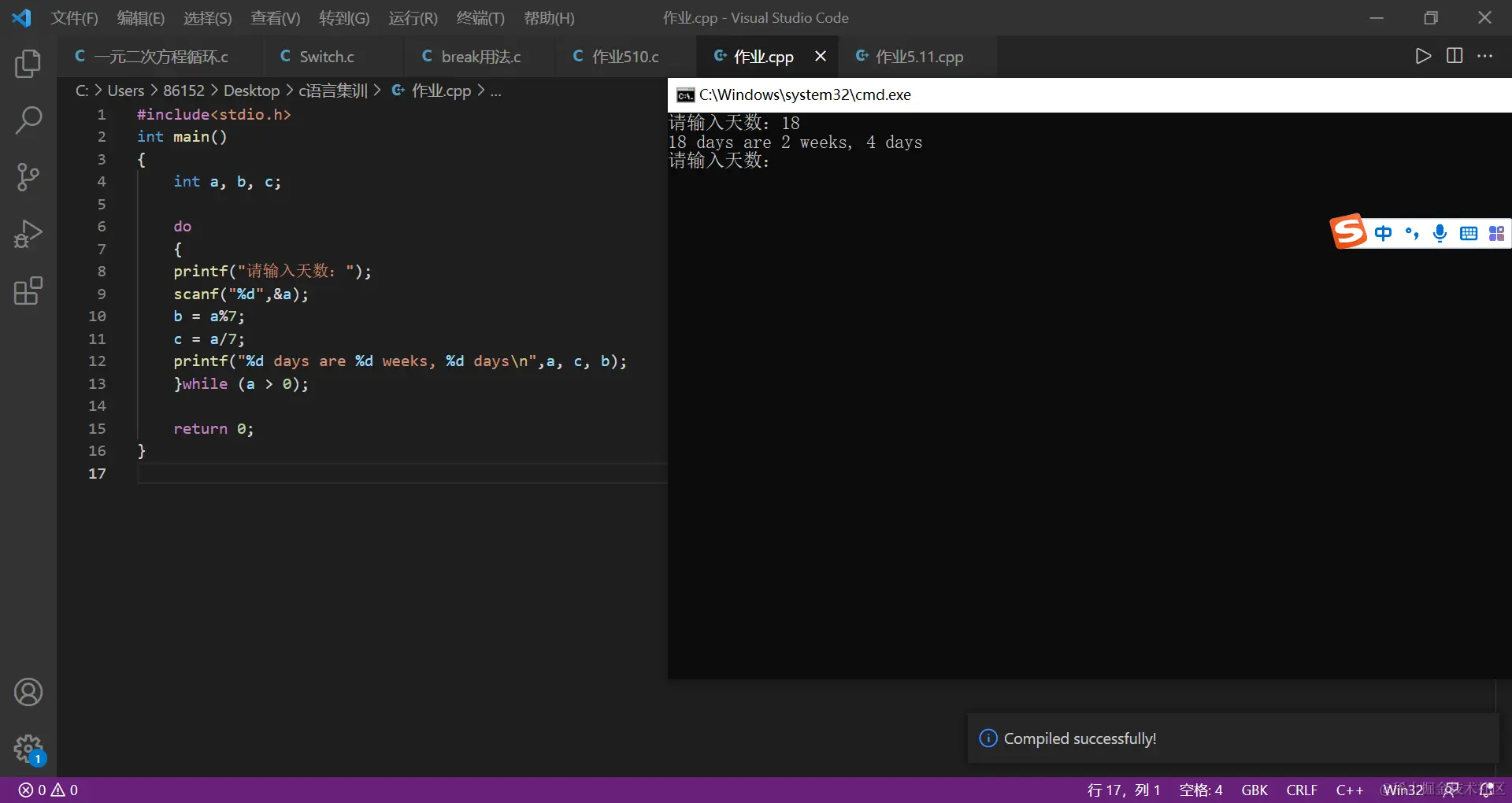
Task: Click the C: breadcrumb root
Action: tap(82, 91)
